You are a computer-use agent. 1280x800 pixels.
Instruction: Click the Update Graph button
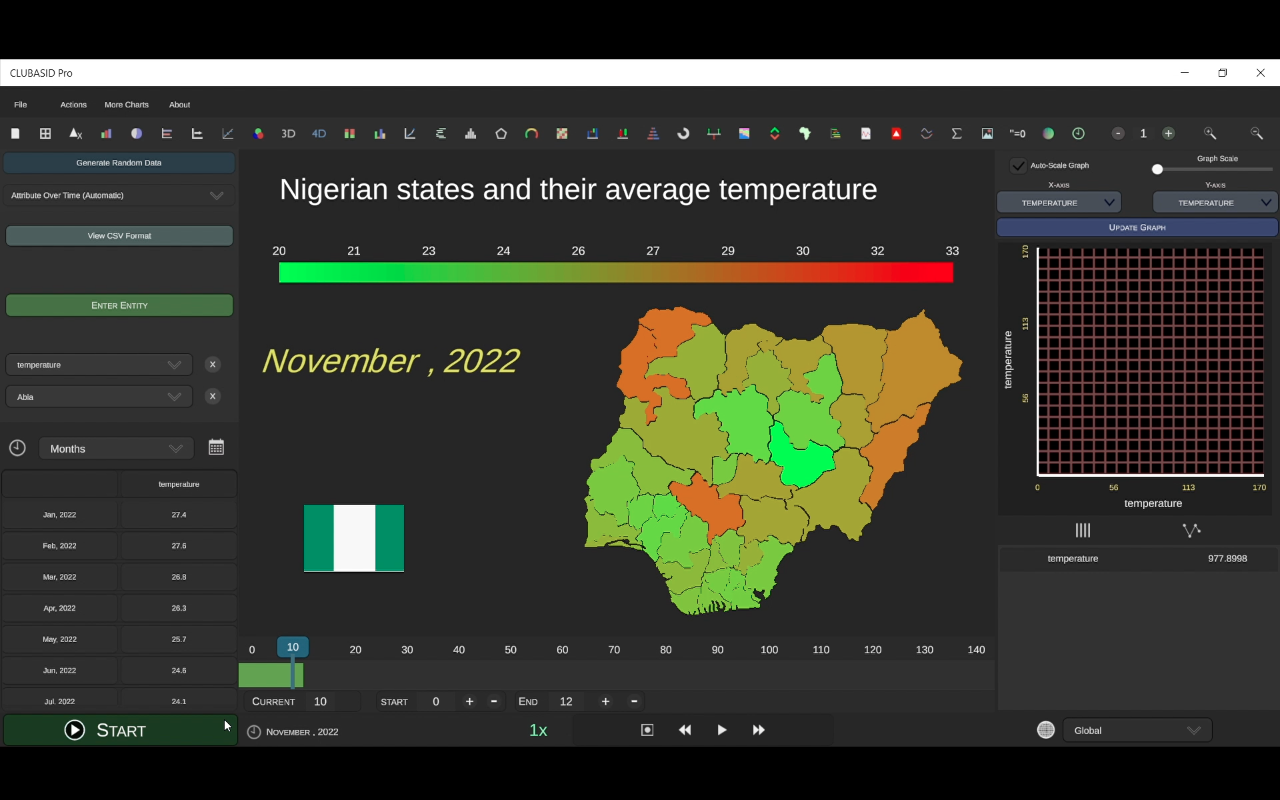point(1137,227)
